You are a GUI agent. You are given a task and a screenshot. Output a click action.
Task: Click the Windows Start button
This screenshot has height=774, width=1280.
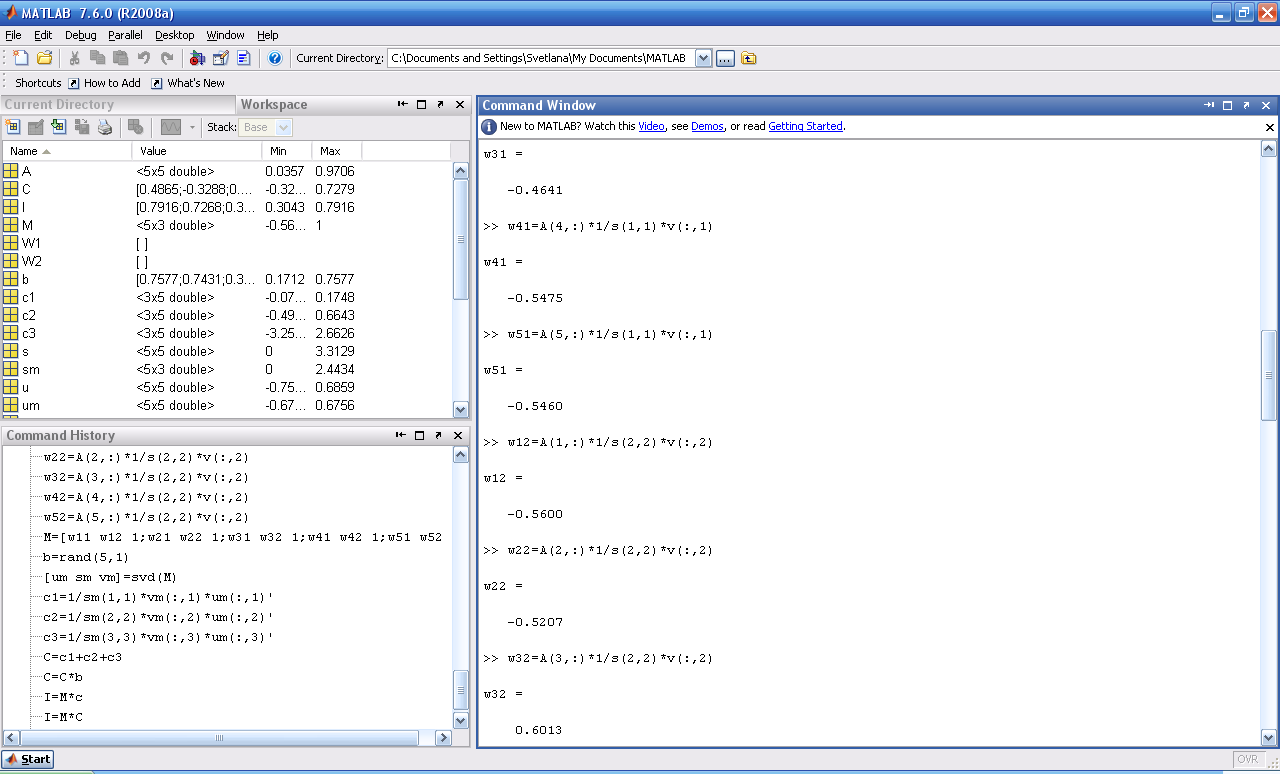pos(28,759)
